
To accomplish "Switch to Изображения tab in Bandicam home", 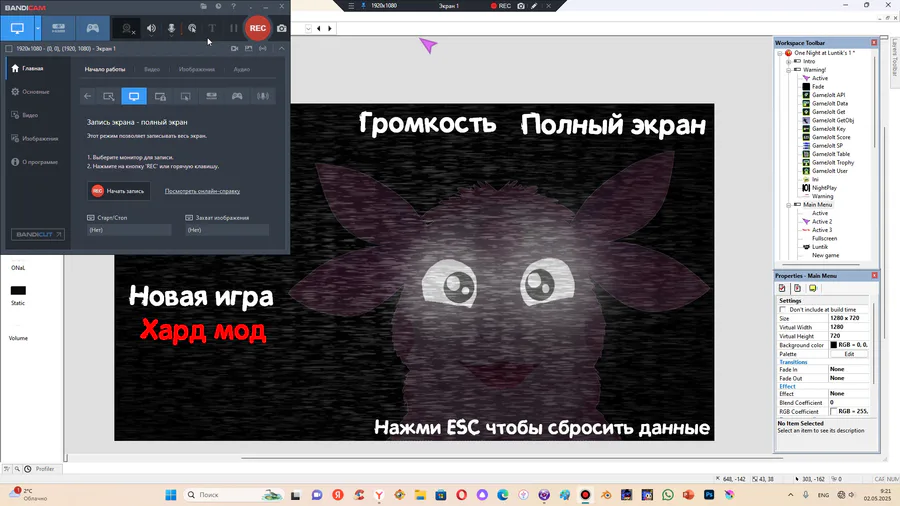I will (197, 69).
